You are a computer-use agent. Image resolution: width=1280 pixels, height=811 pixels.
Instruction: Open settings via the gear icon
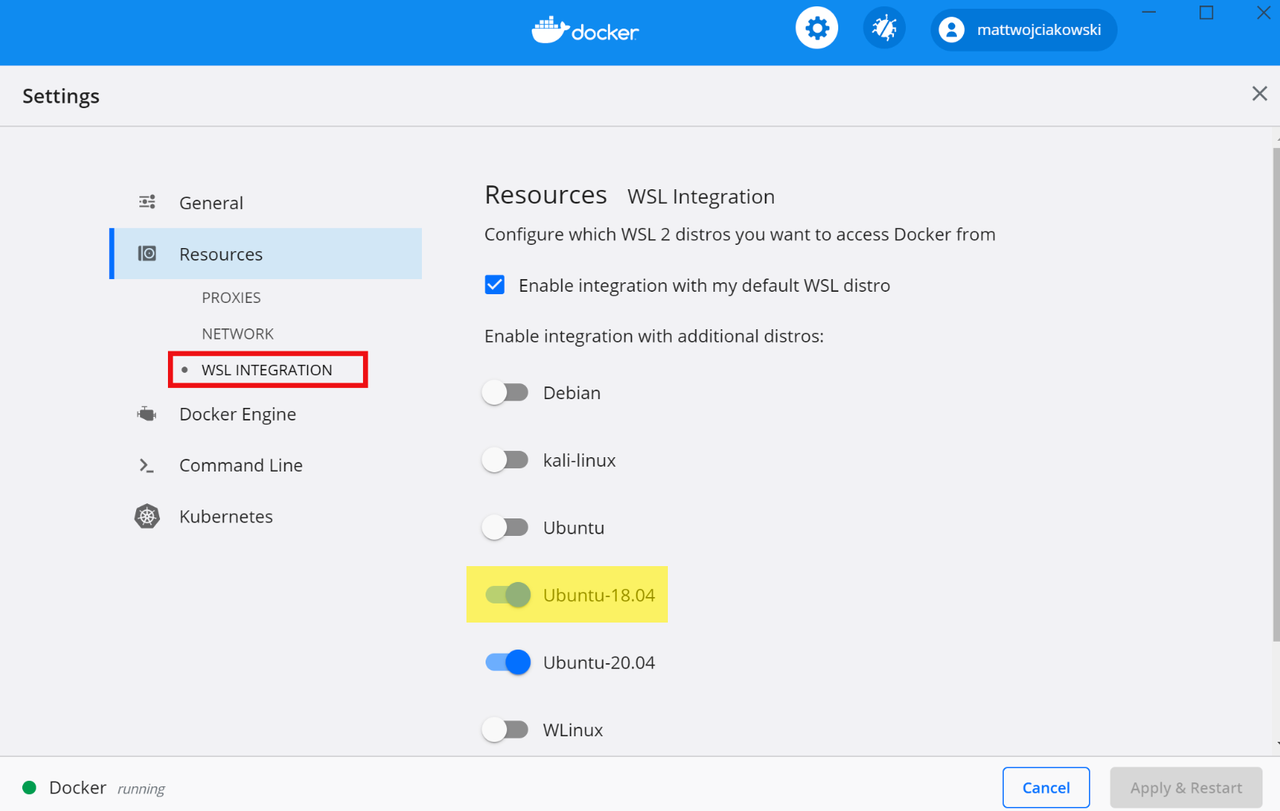817,29
